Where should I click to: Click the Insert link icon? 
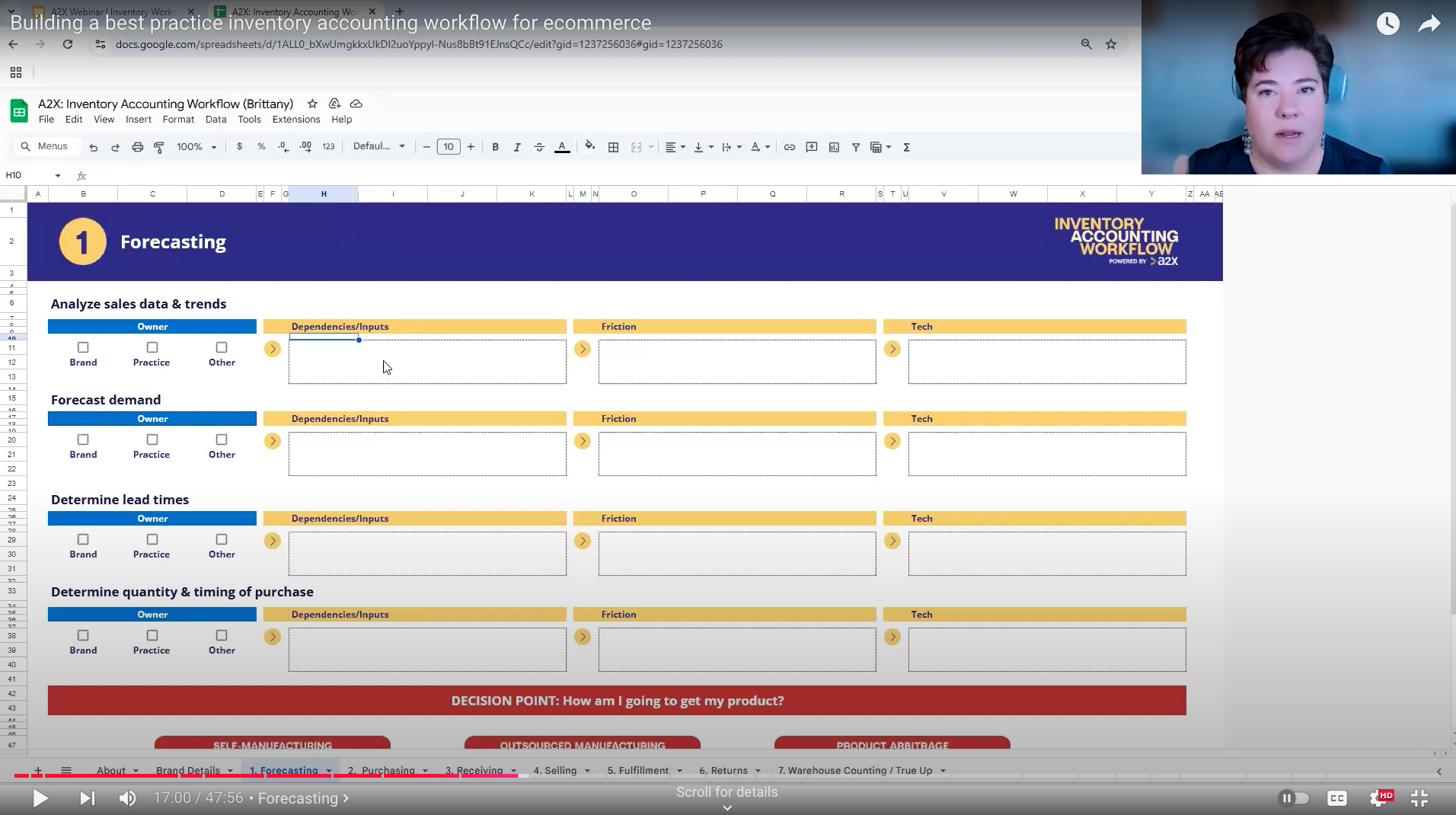[x=789, y=146]
